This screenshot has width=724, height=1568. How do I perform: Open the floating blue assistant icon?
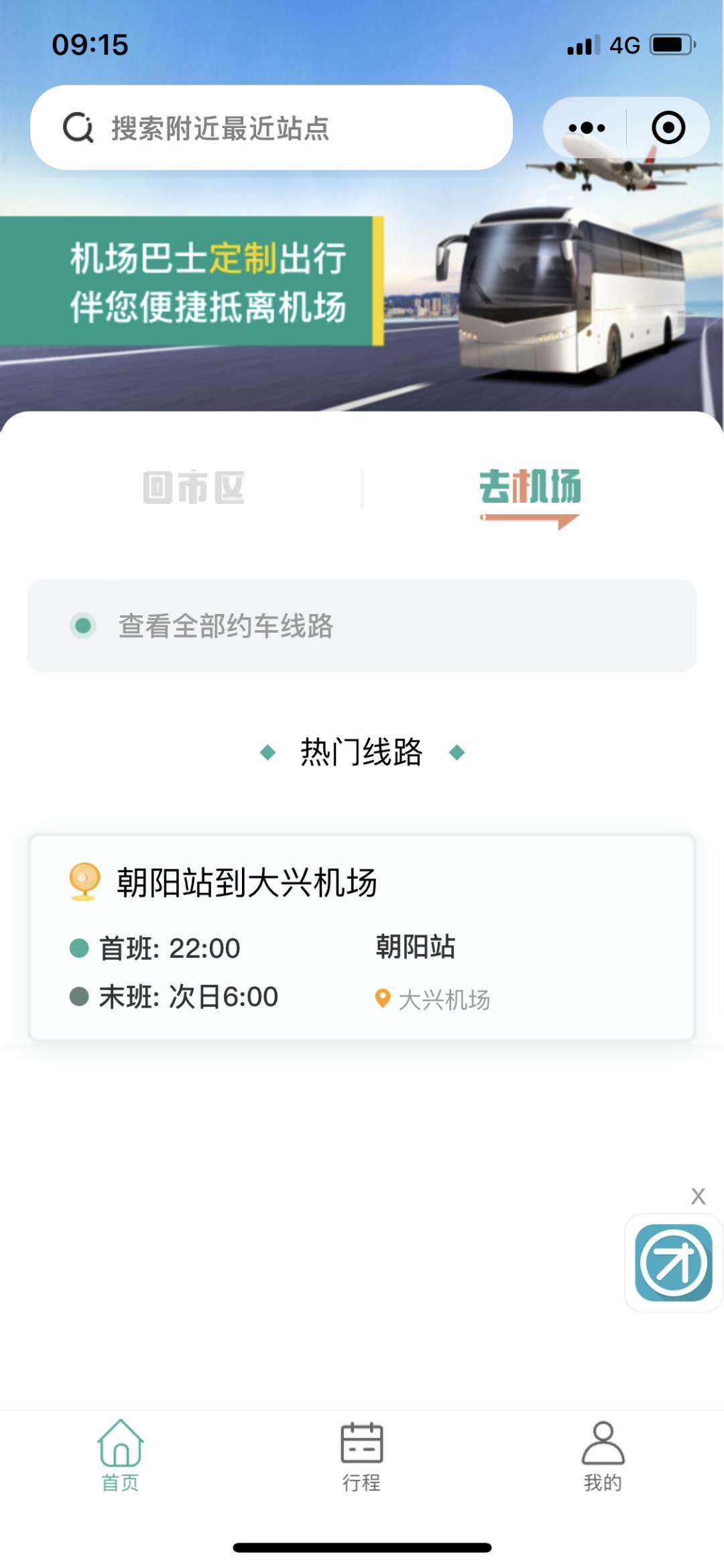click(x=673, y=1264)
